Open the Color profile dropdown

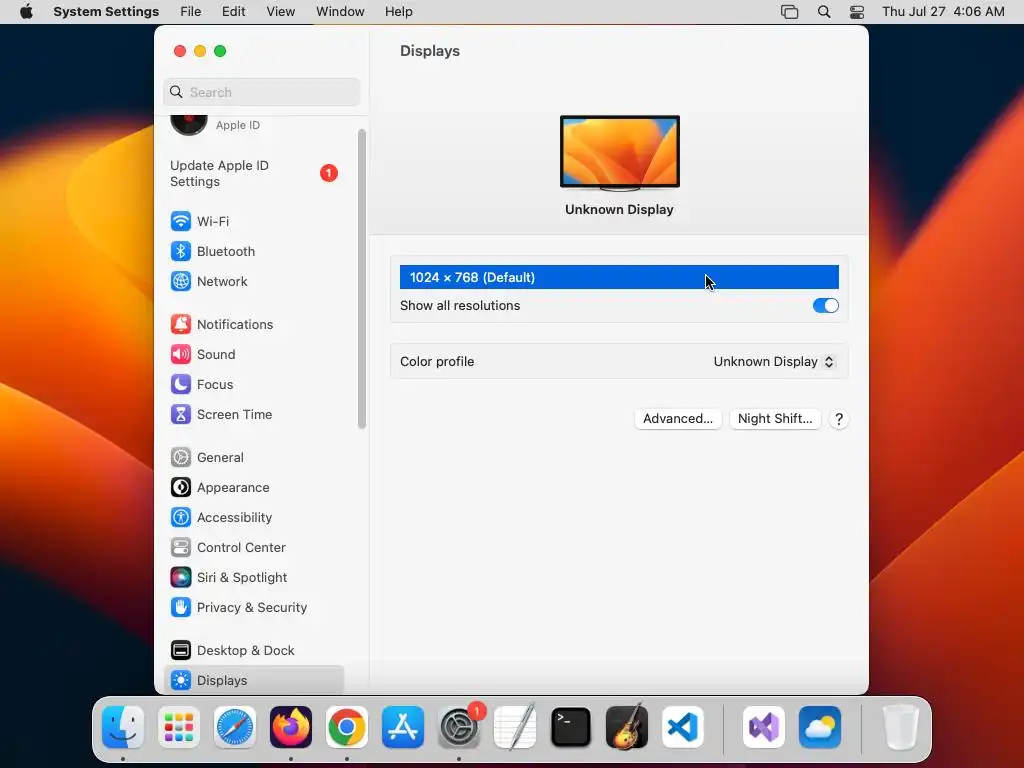774,362
